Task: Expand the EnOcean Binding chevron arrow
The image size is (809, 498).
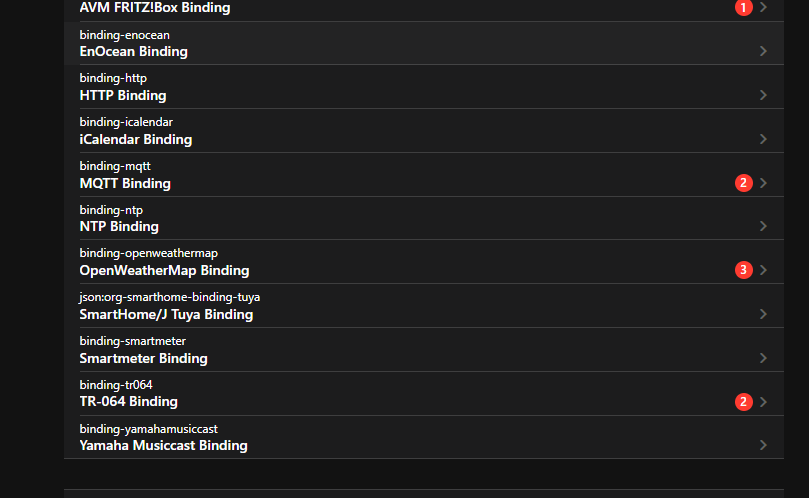Action: point(763,51)
